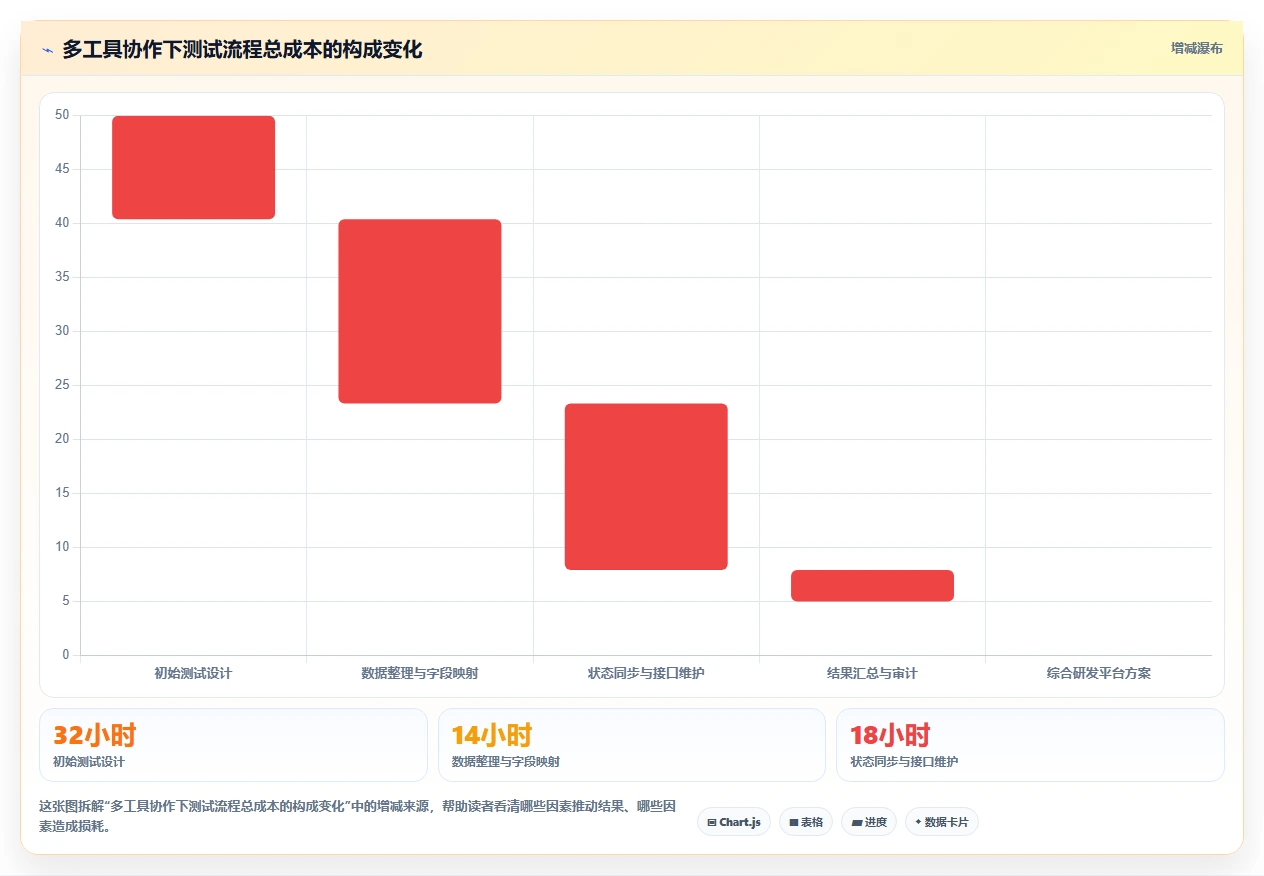This screenshot has width=1264, height=876.
Task: Select the small red bar for 结果汇总与审计
Action: (x=872, y=586)
